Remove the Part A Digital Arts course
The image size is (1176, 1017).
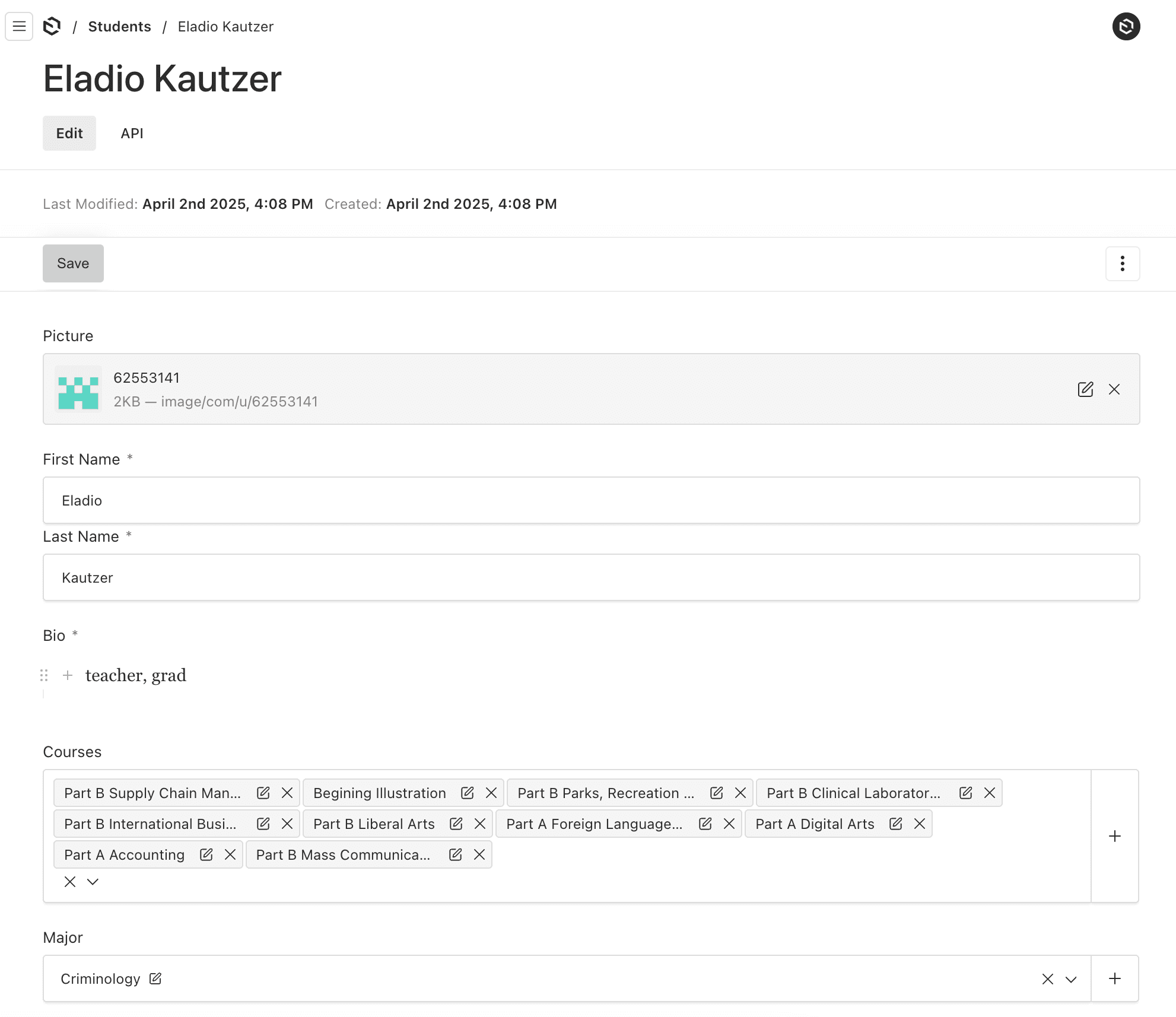(920, 824)
